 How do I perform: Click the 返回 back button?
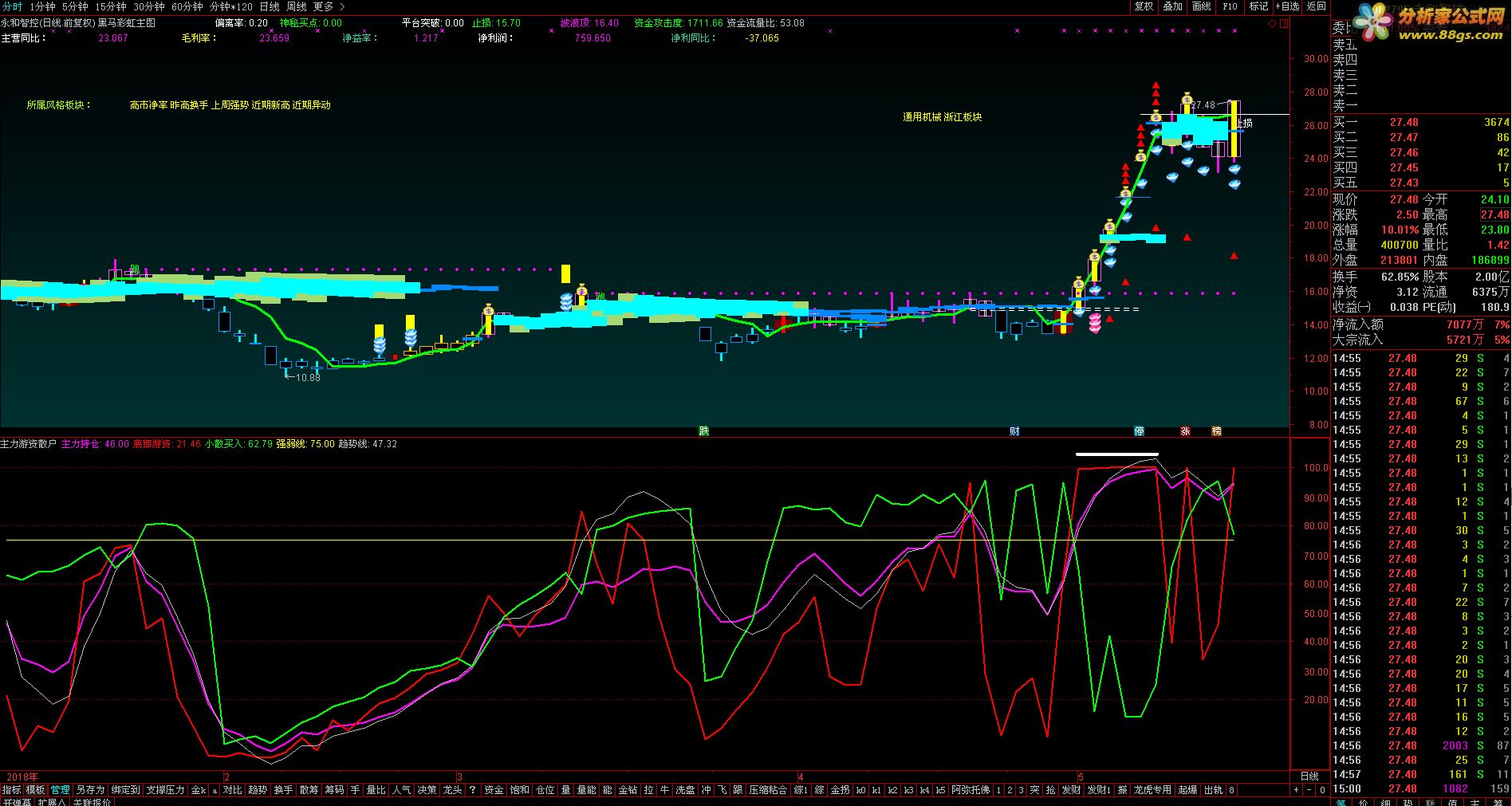click(1317, 6)
